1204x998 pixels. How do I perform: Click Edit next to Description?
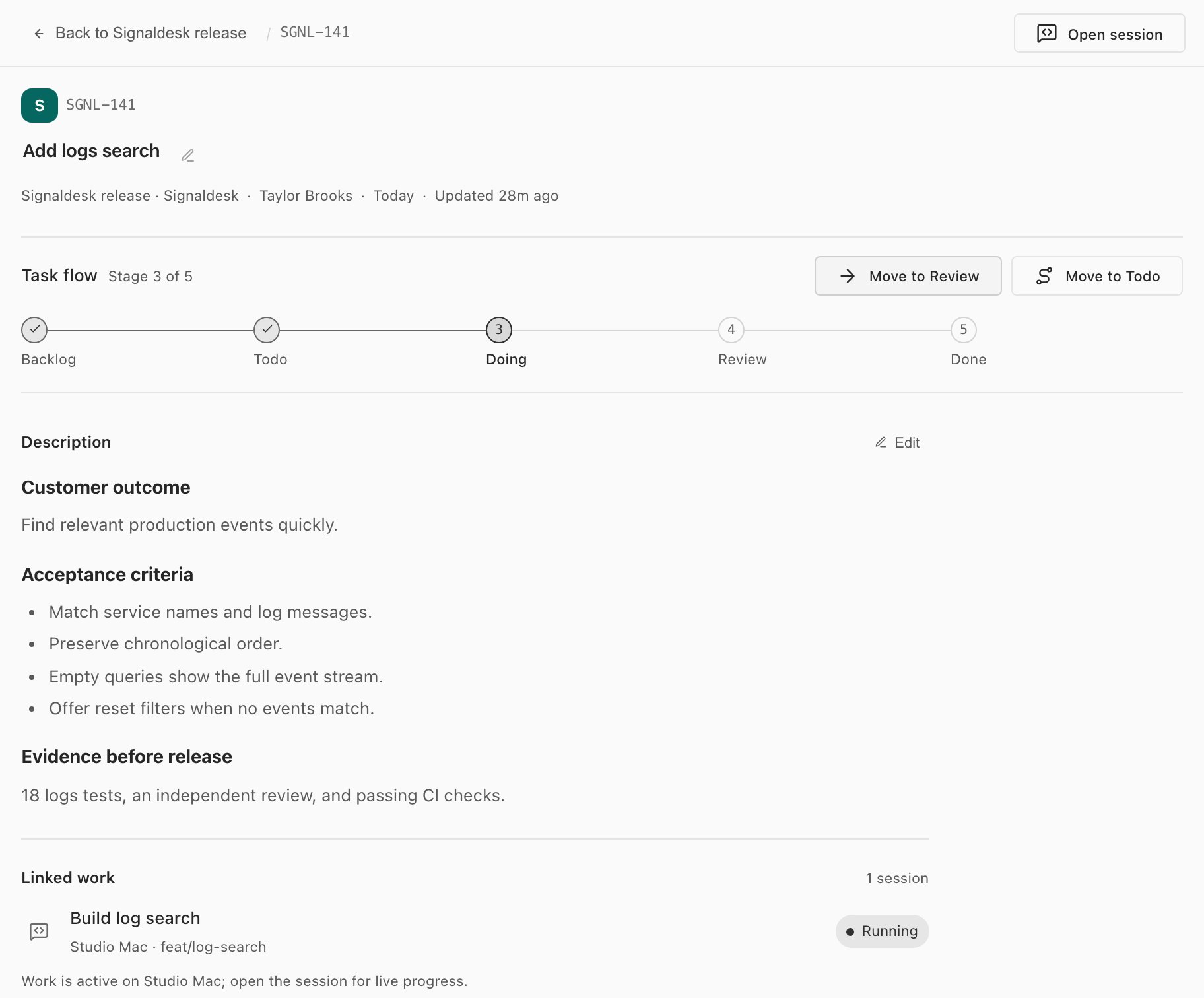(x=898, y=443)
